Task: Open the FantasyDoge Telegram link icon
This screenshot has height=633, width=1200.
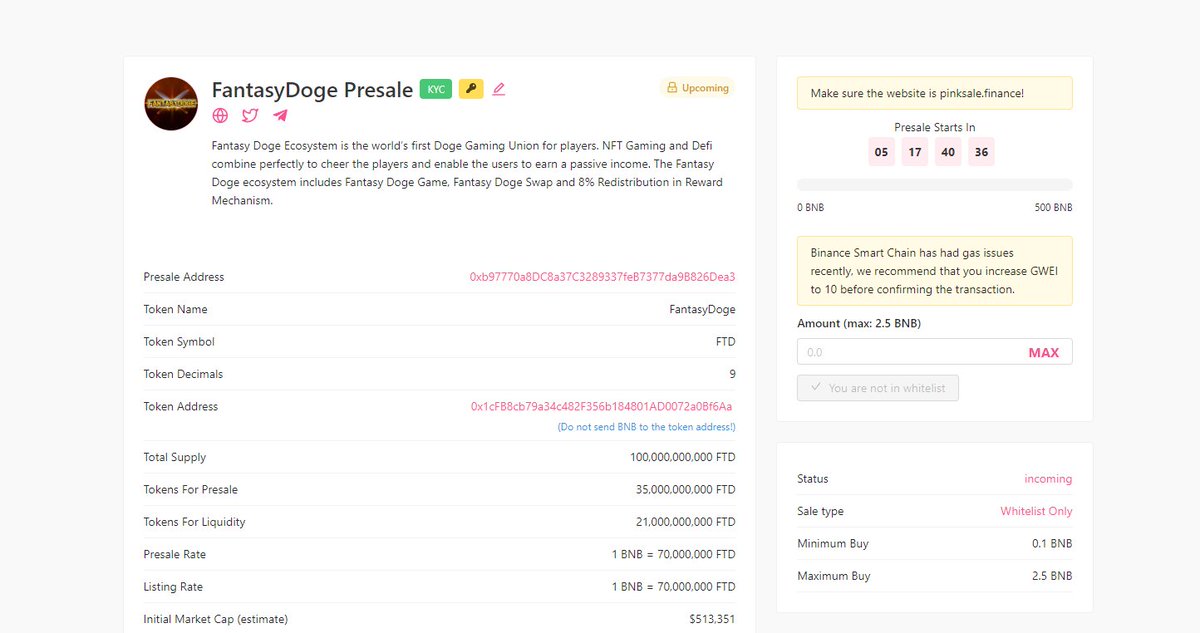Action: [280, 115]
